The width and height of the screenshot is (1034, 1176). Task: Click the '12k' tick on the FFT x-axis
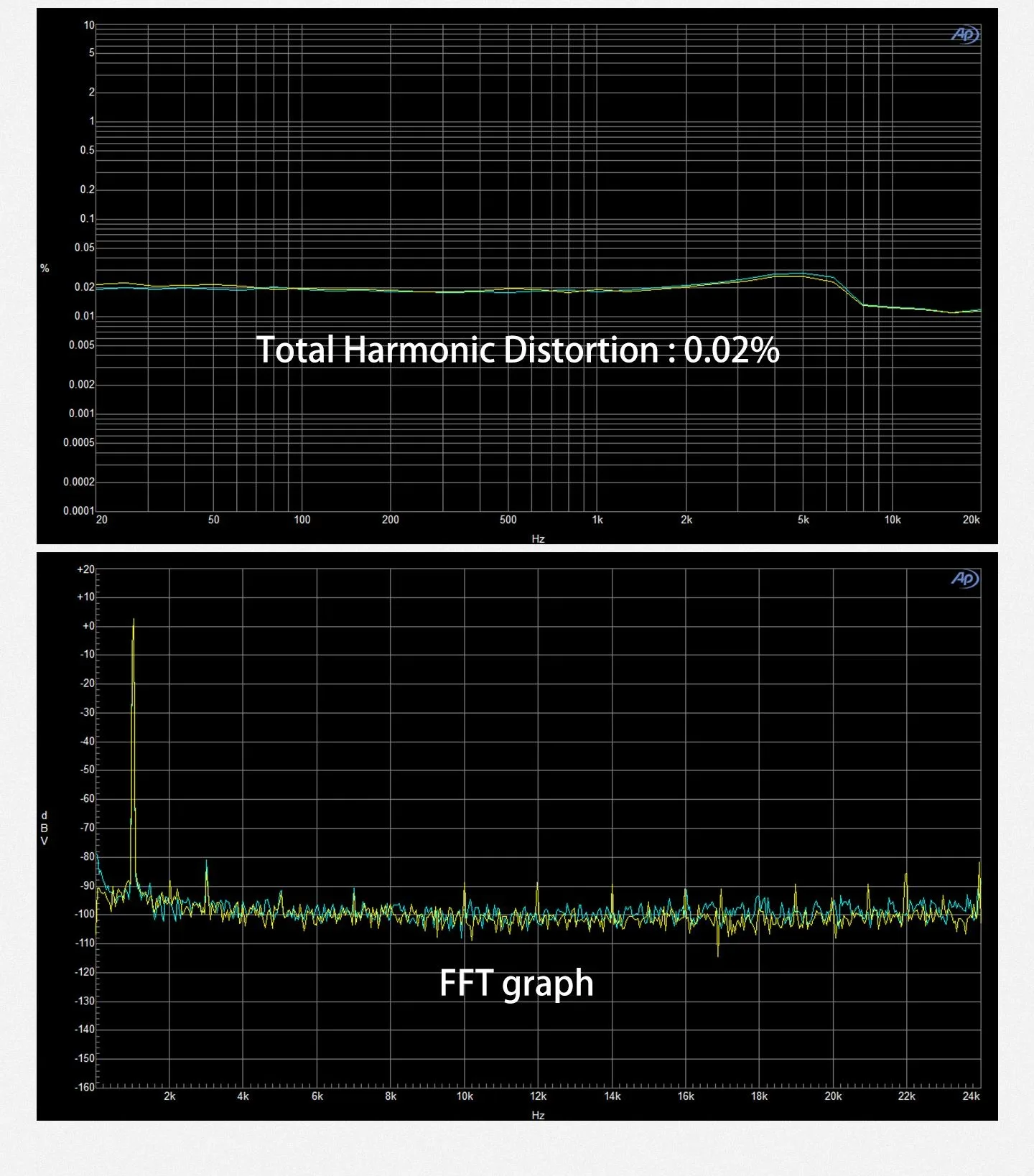[x=539, y=1096]
